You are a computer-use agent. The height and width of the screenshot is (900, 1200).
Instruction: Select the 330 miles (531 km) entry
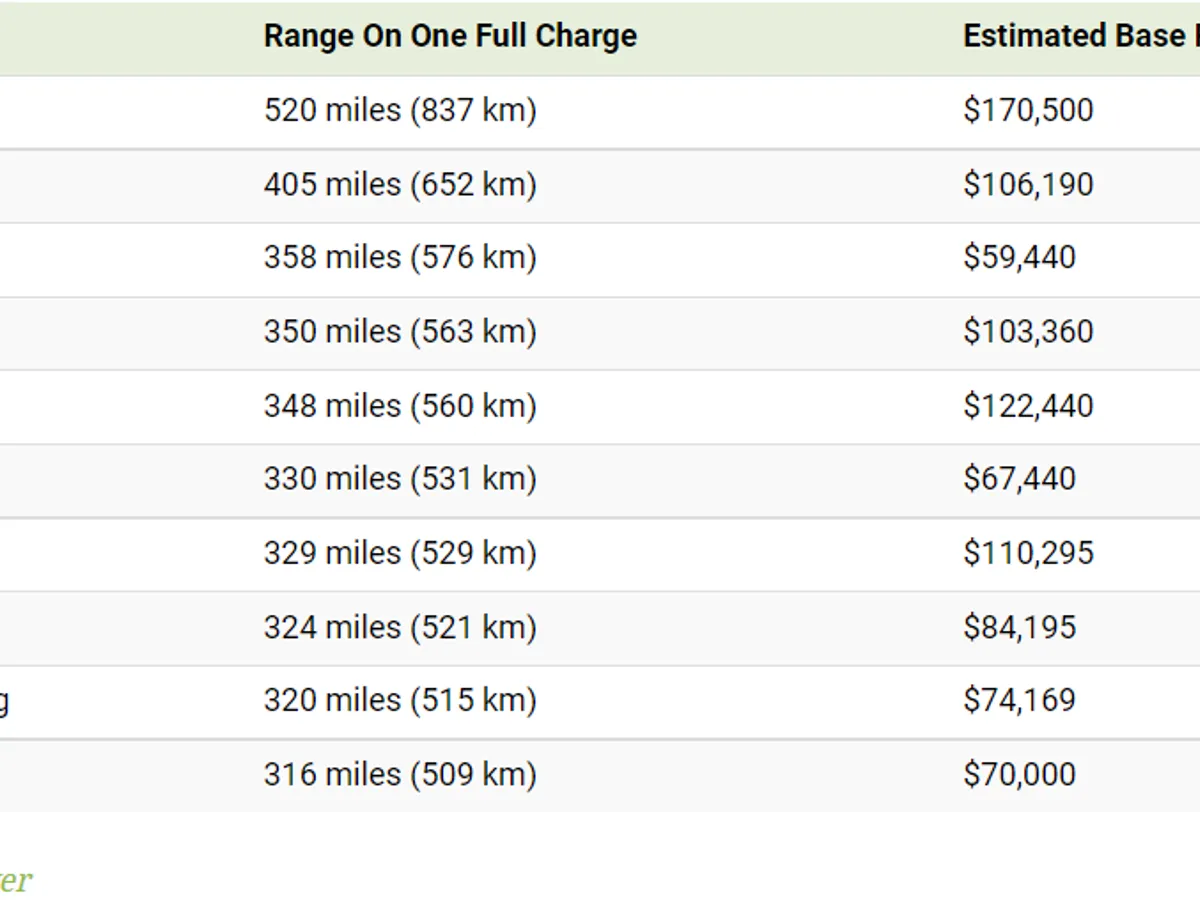point(400,479)
